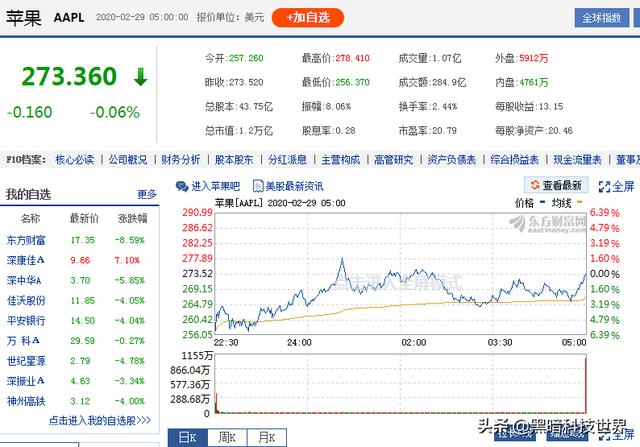Image resolution: width=640 pixels, height=447 pixels.
Task: Click the 进入苹果吧 chat icon
Action: (x=182, y=187)
